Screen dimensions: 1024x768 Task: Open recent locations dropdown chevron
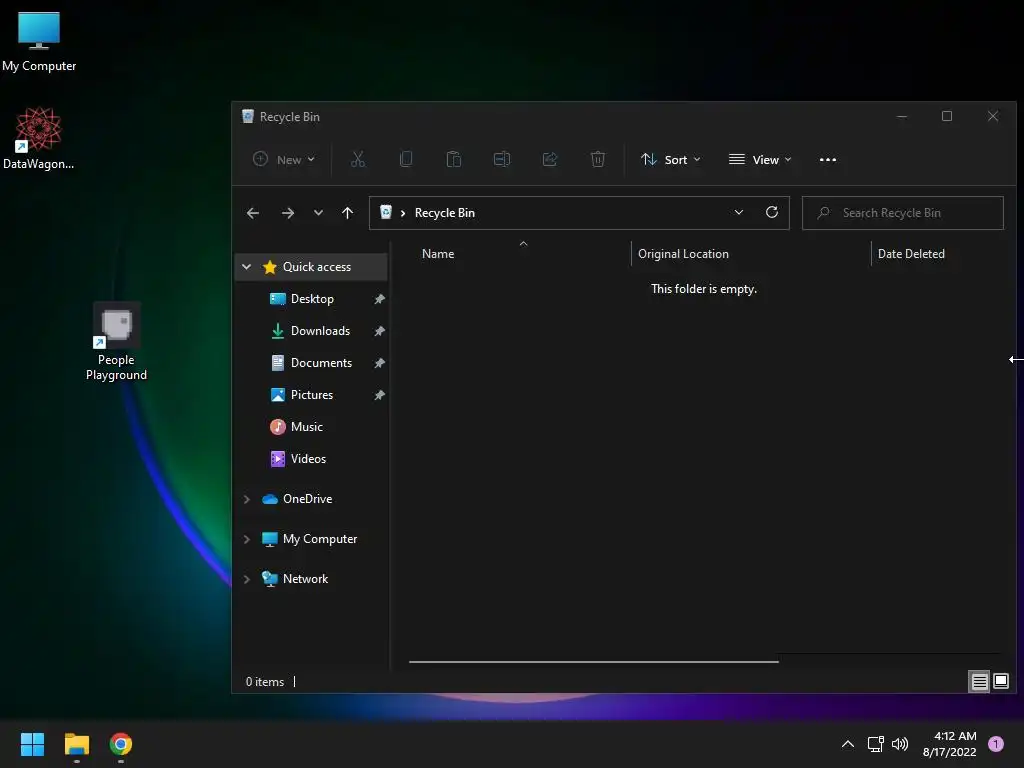pyautogui.click(x=318, y=213)
